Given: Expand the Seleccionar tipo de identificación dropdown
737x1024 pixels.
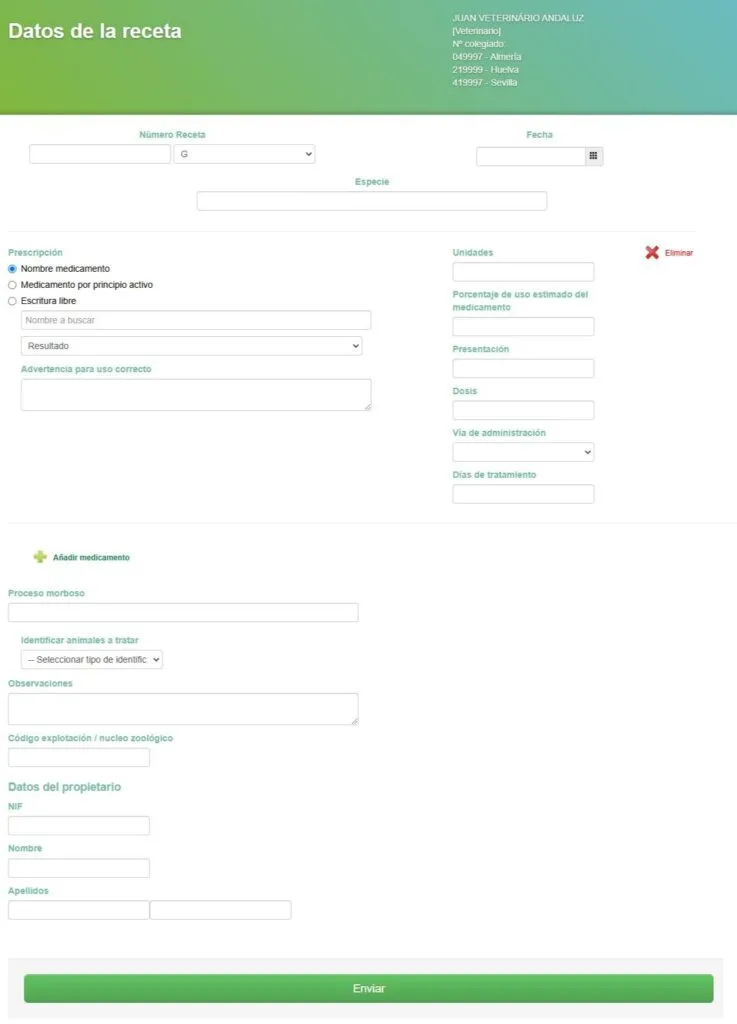Looking at the screenshot, I should click(92, 660).
